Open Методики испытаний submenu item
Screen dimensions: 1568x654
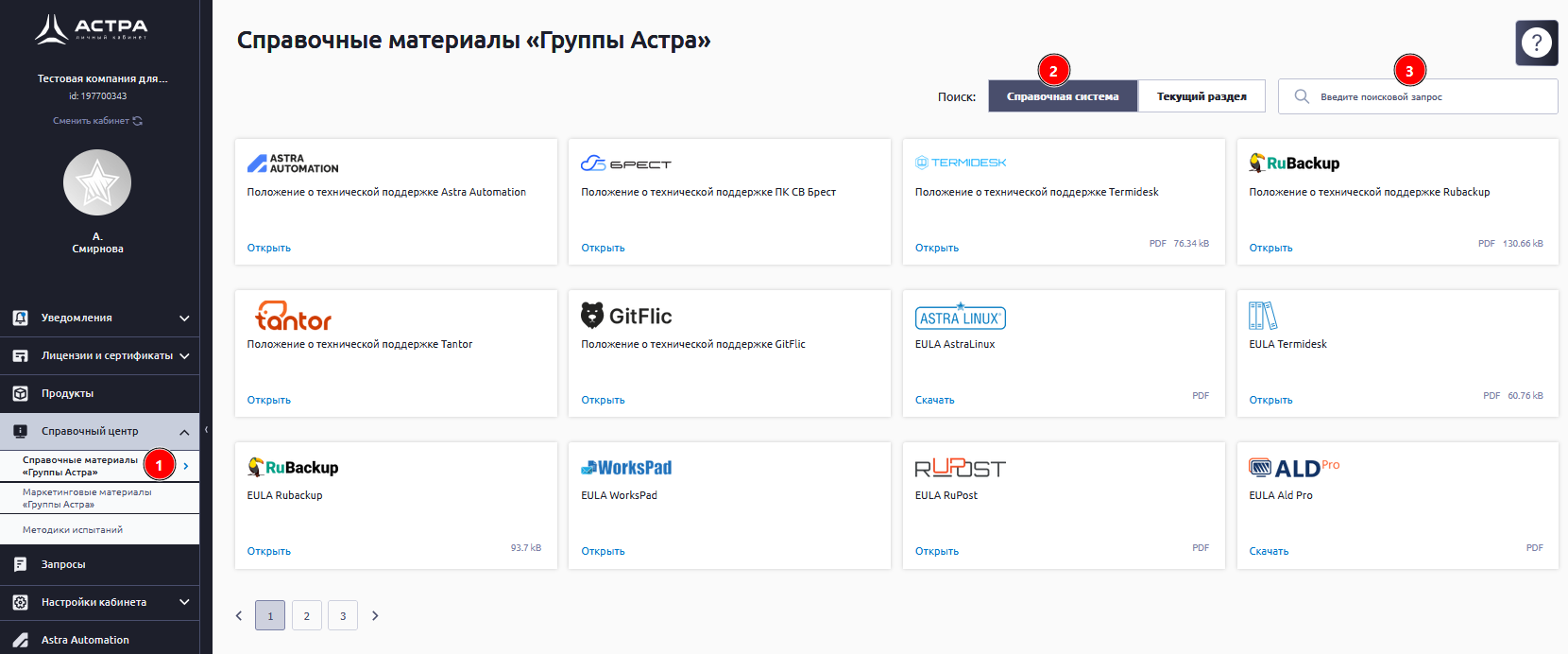coord(73,530)
